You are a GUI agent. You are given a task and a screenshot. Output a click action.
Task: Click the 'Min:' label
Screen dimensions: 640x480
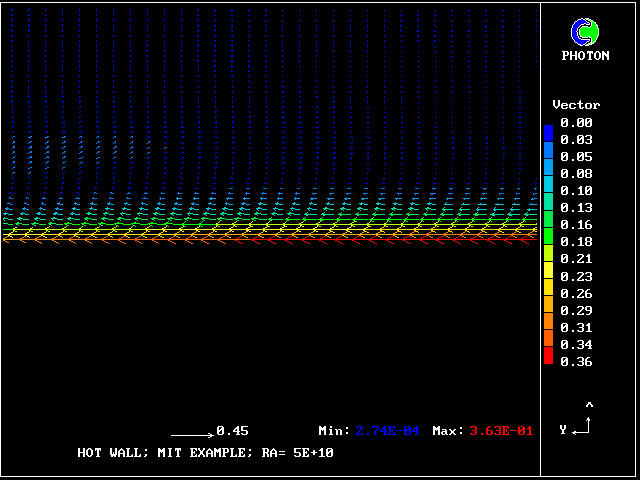334,431
